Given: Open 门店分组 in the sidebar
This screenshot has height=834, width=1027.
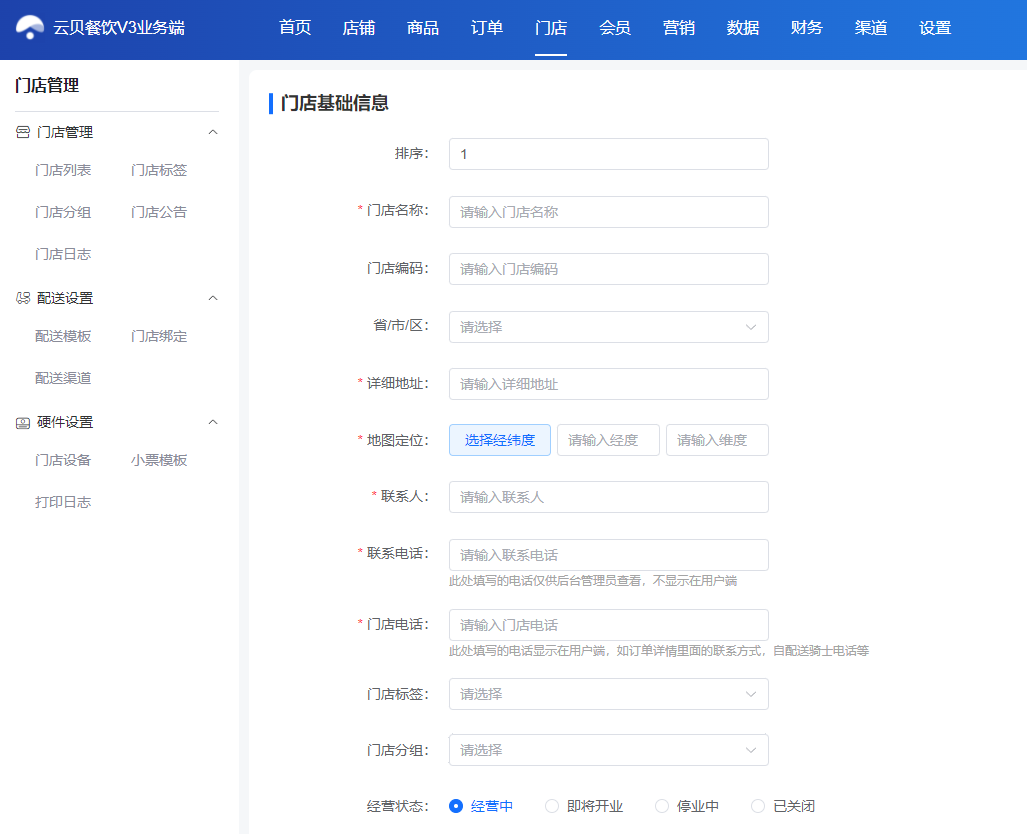Looking at the screenshot, I should coord(63,212).
